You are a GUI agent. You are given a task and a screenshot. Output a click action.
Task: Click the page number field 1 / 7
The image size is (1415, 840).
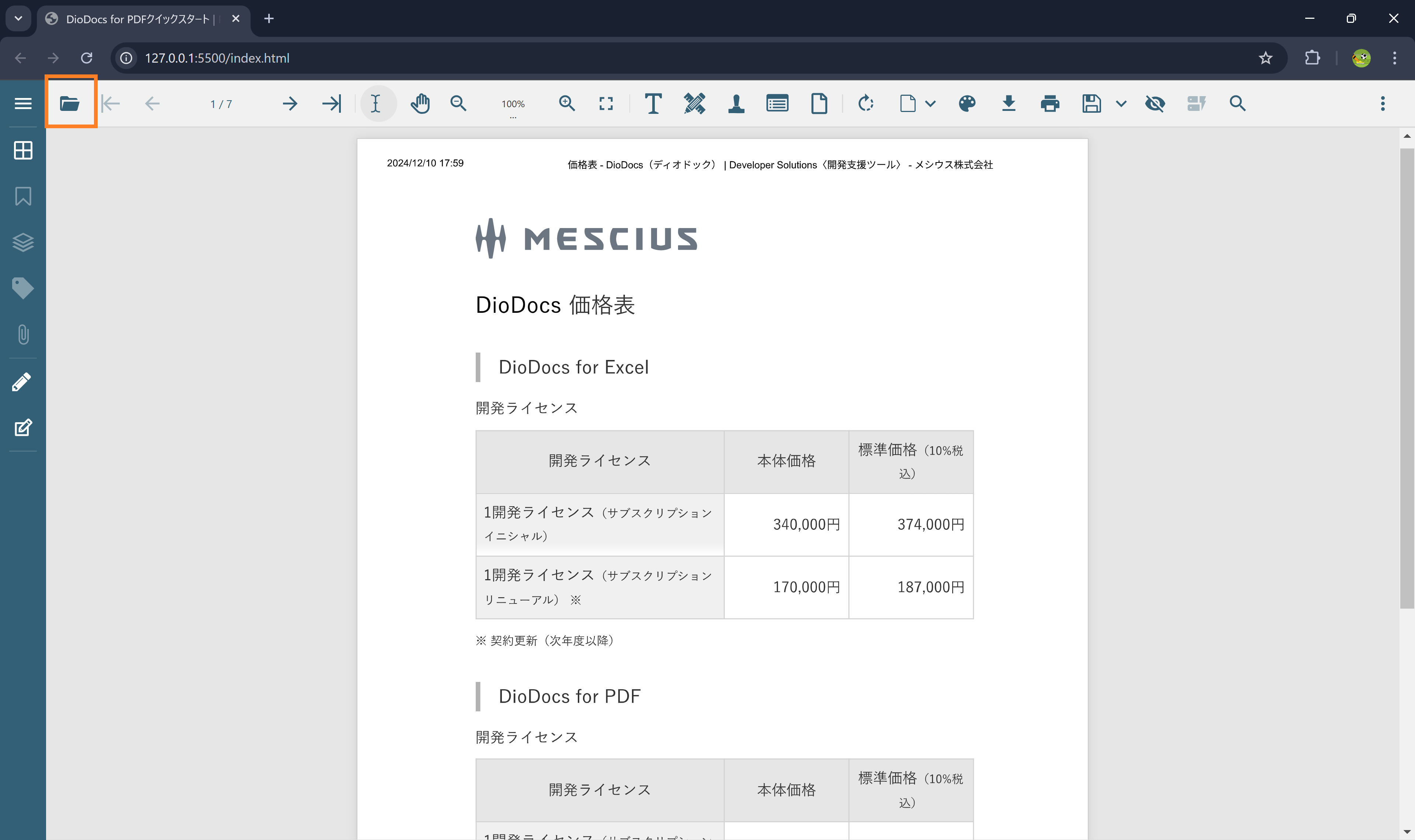pyautogui.click(x=221, y=104)
